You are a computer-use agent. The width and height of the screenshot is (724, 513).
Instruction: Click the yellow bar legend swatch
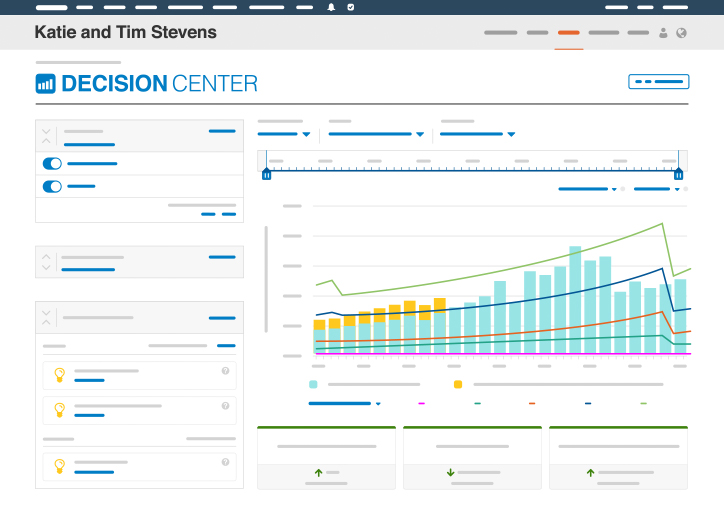coord(458,384)
